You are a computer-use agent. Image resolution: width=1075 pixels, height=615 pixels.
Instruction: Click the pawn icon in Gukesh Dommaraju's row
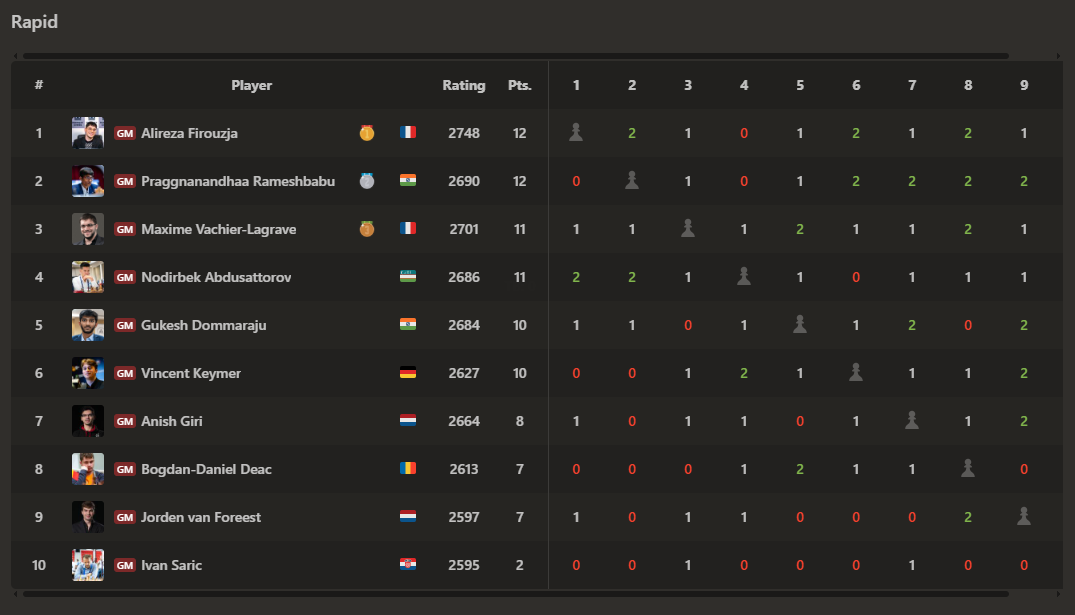coord(799,324)
